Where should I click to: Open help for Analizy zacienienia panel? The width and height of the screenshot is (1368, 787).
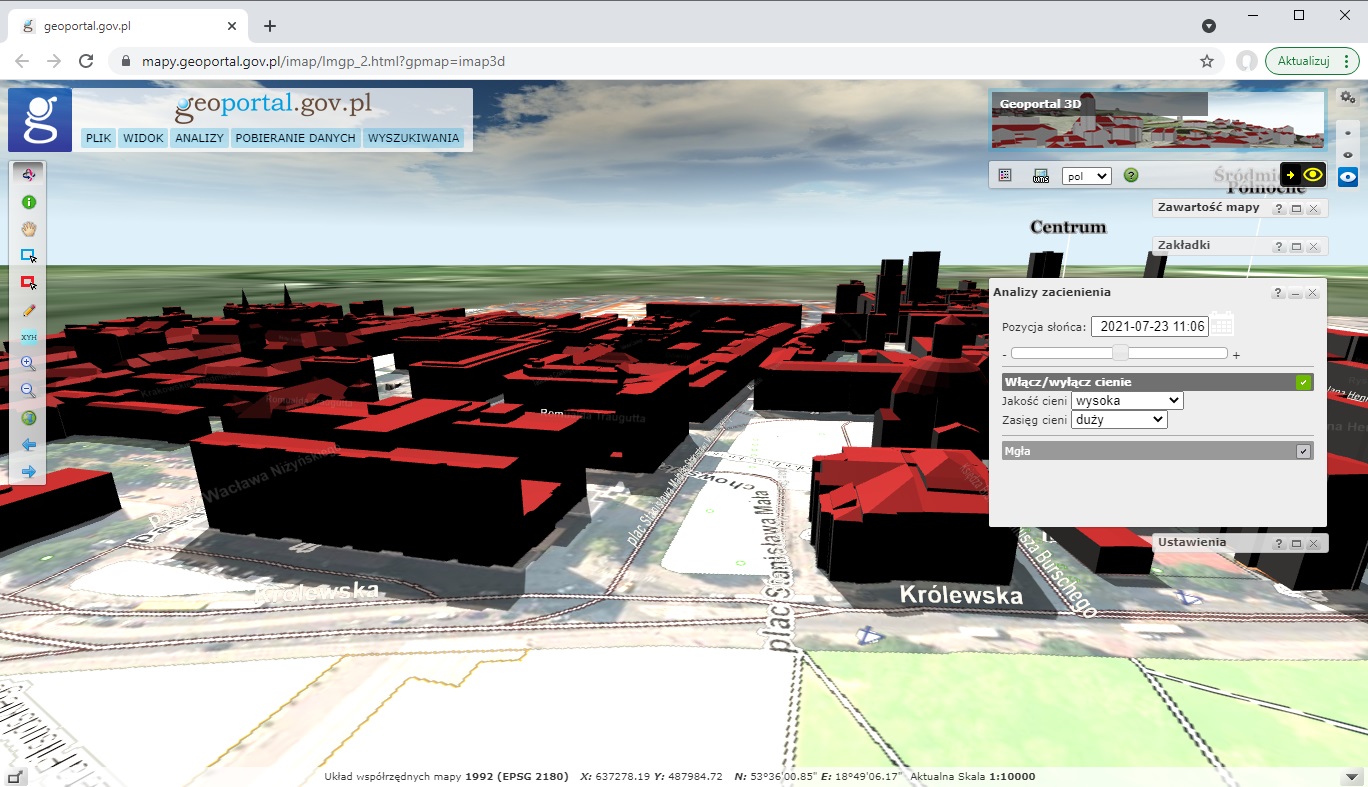click(1278, 293)
